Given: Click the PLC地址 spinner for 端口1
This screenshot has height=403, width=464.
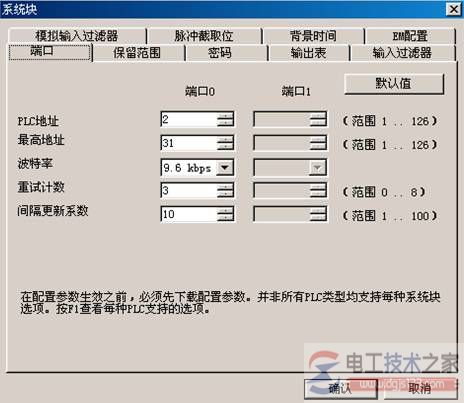Looking at the screenshot, I should tap(318, 119).
